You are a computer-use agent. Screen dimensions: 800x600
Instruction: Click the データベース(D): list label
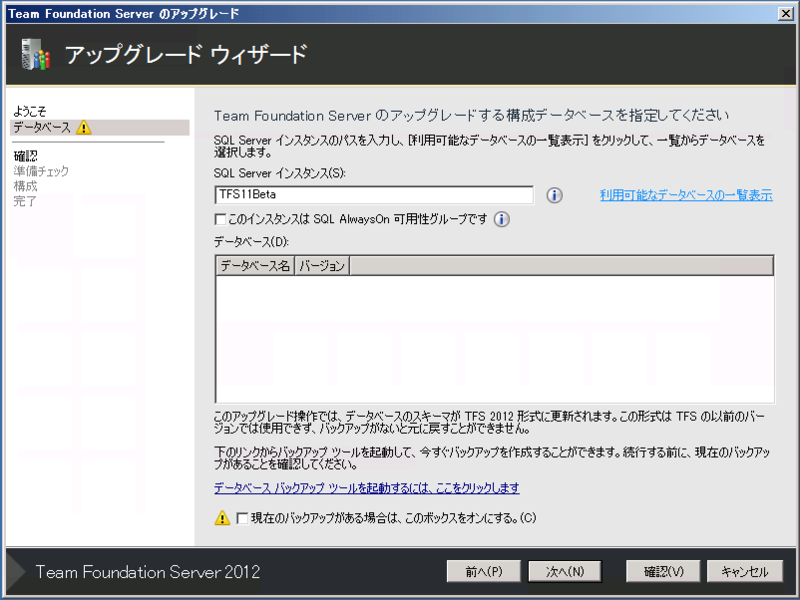tap(251, 242)
